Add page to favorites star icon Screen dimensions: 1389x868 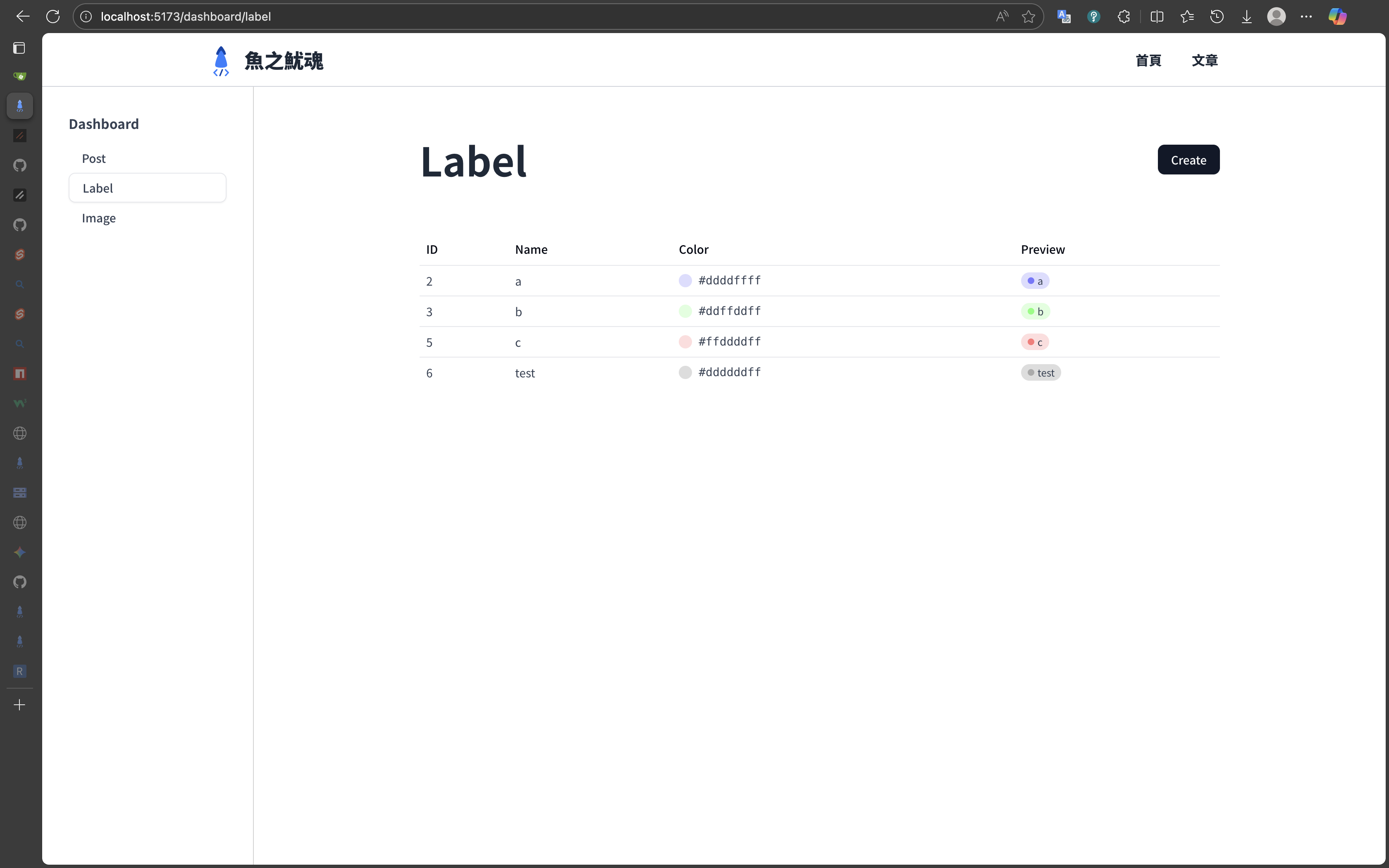(1028, 17)
